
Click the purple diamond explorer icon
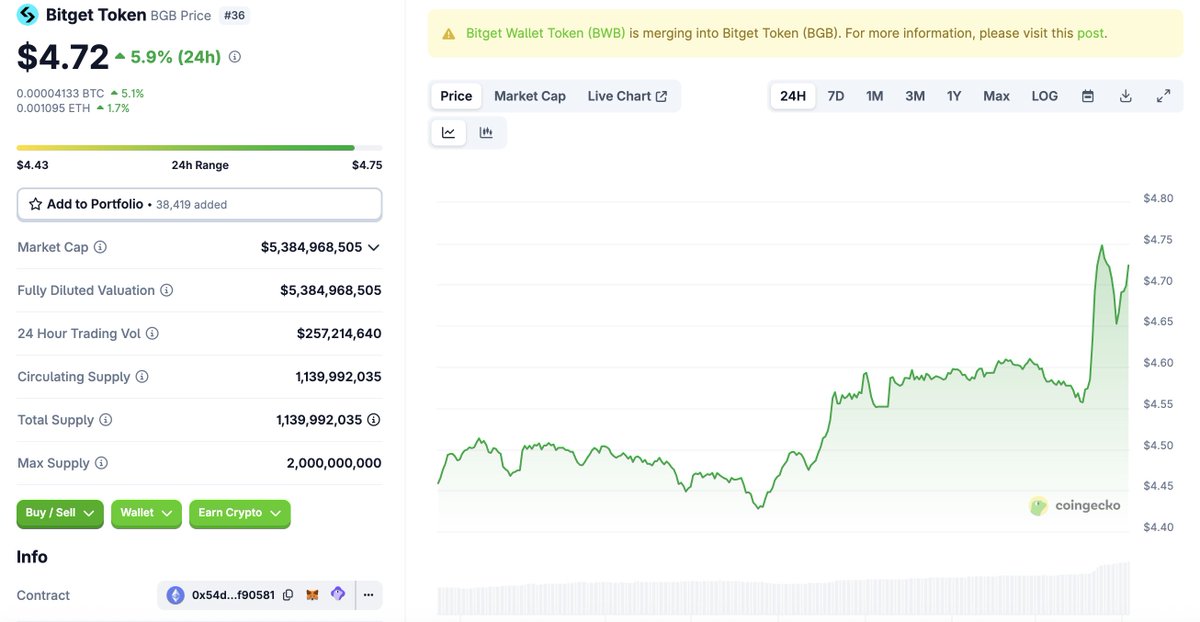pos(338,594)
